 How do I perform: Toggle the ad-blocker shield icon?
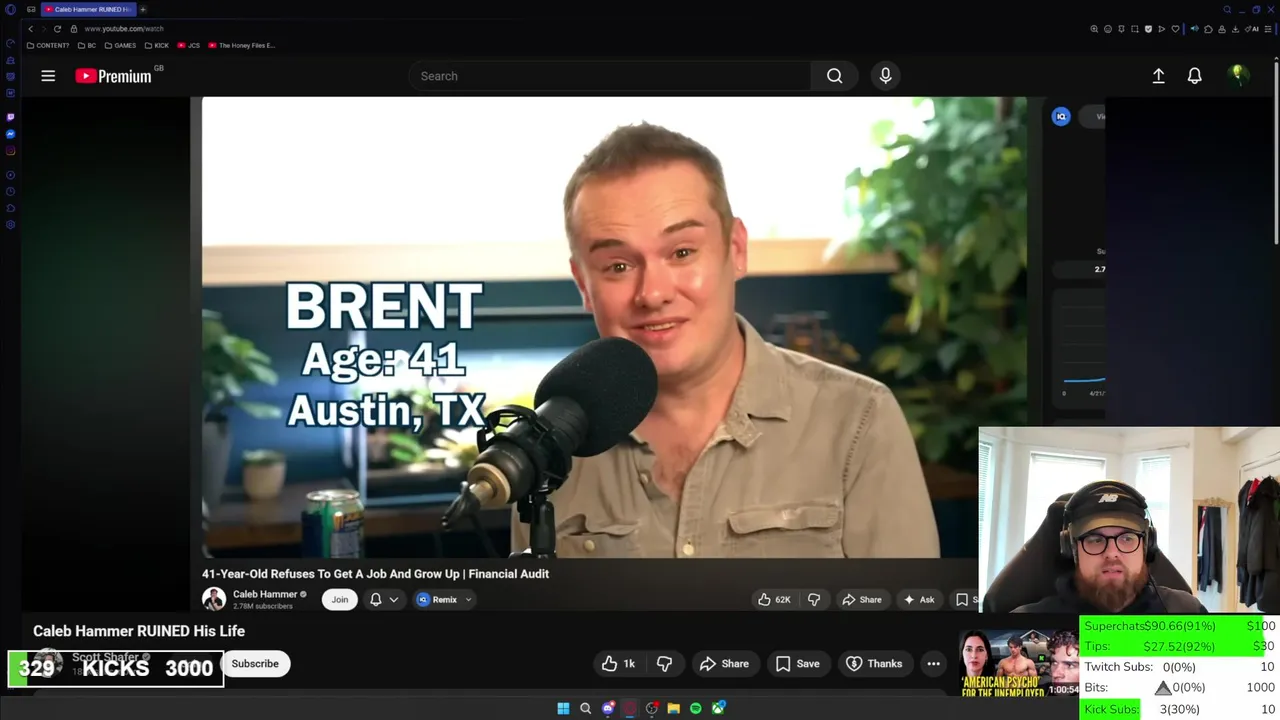coord(1148,29)
